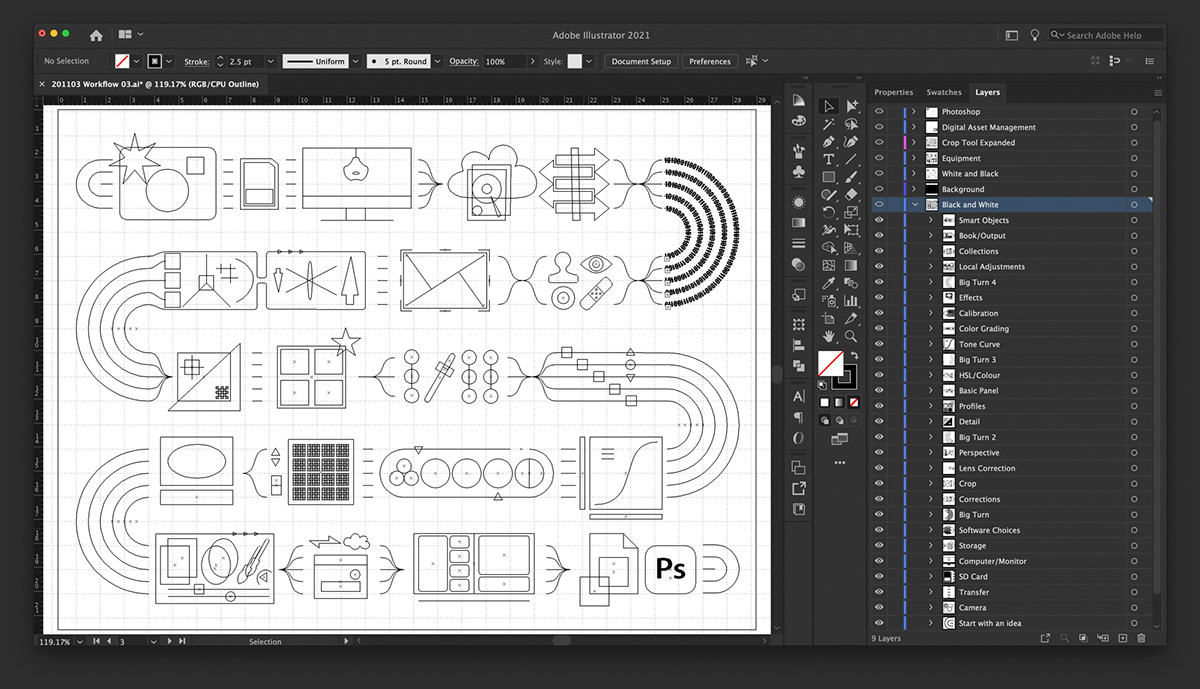Click the zoom level 119.17% field
The width and height of the screenshot is (1200, 689).
55,641
